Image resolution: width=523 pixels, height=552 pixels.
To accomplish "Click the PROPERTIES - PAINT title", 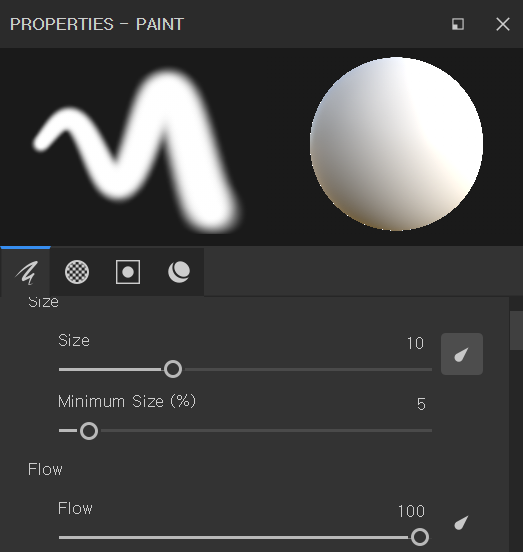I will (x=97, y=24).
